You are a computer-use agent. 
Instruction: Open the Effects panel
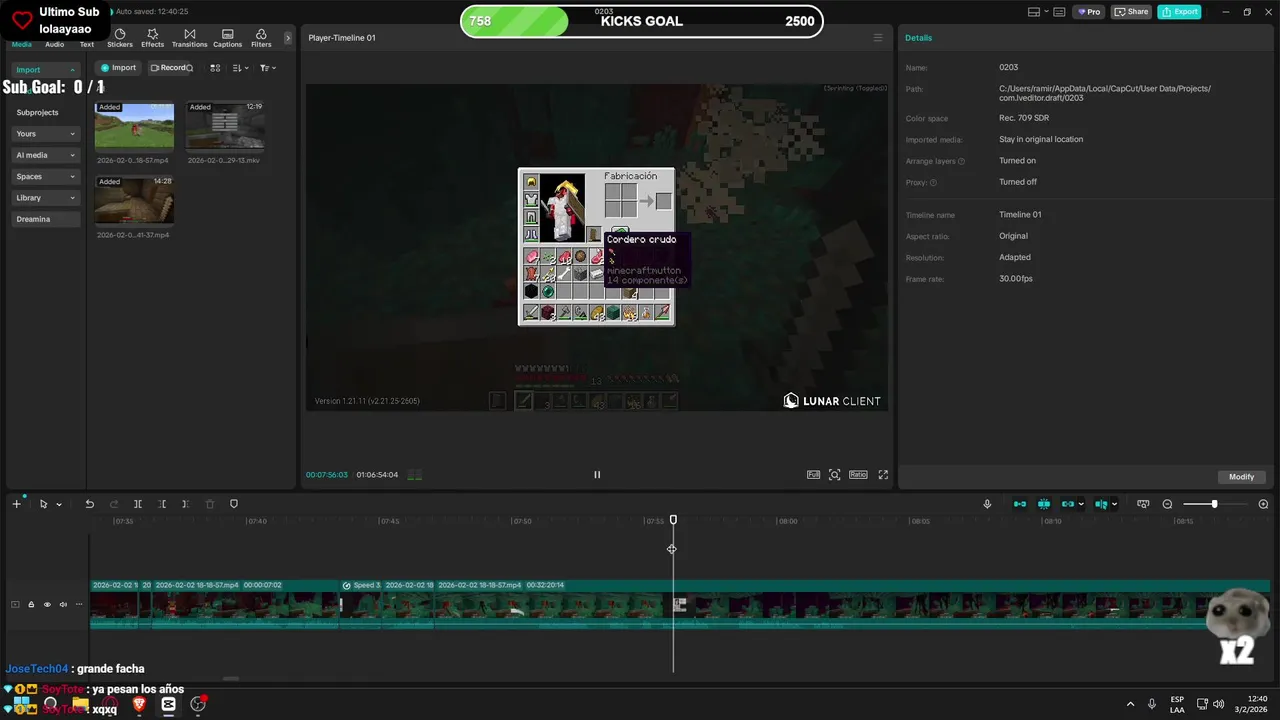[x=152, y=38]
